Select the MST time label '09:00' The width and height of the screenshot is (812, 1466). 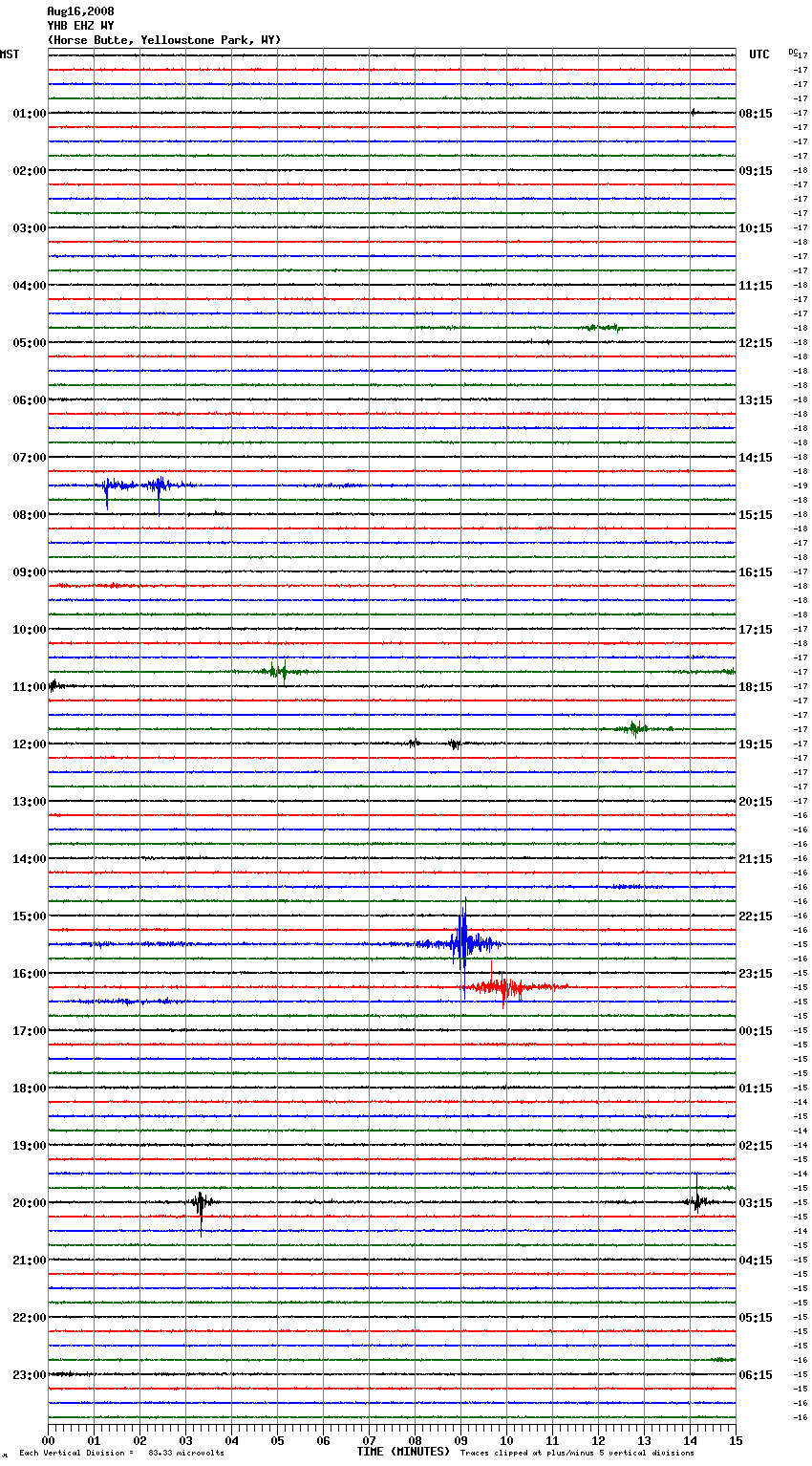tap(30, 572)
